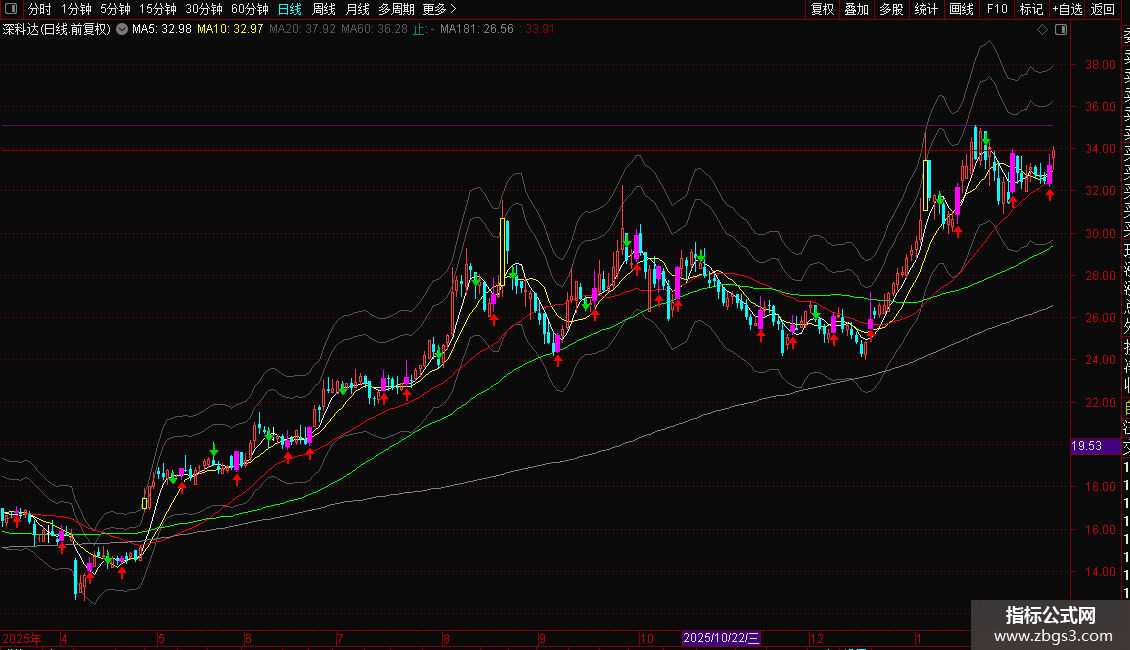Open the 统计 statistics tool
1130x650 pixels.
click(x=926, y=9)
